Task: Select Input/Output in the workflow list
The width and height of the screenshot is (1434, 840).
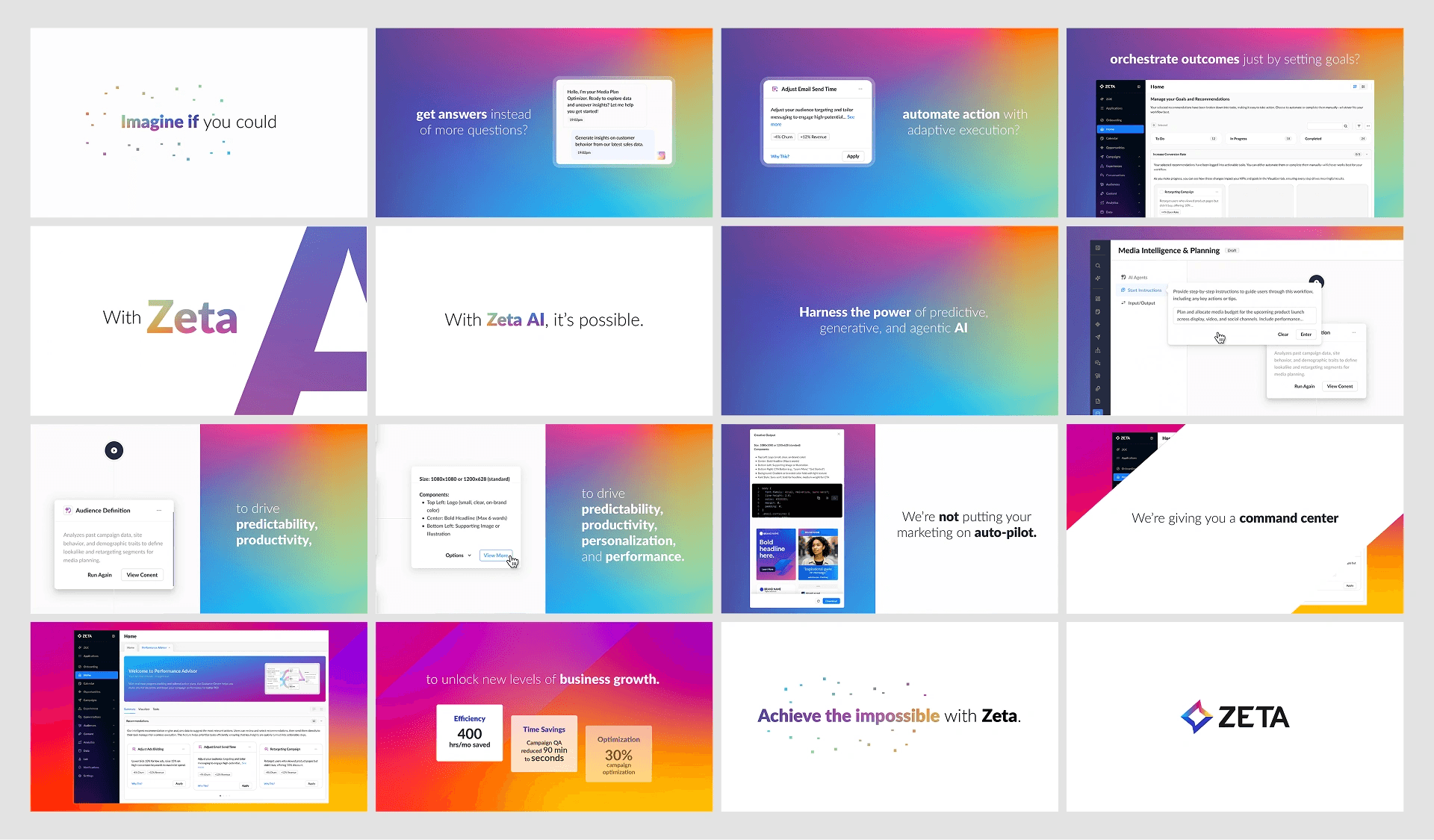Action: pos(1140,303)
